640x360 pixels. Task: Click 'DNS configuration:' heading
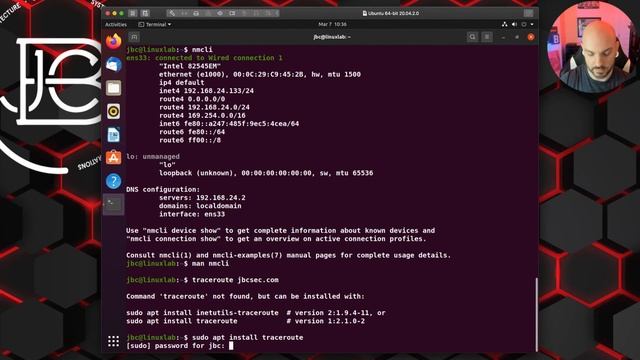click(x=163, y=189)
